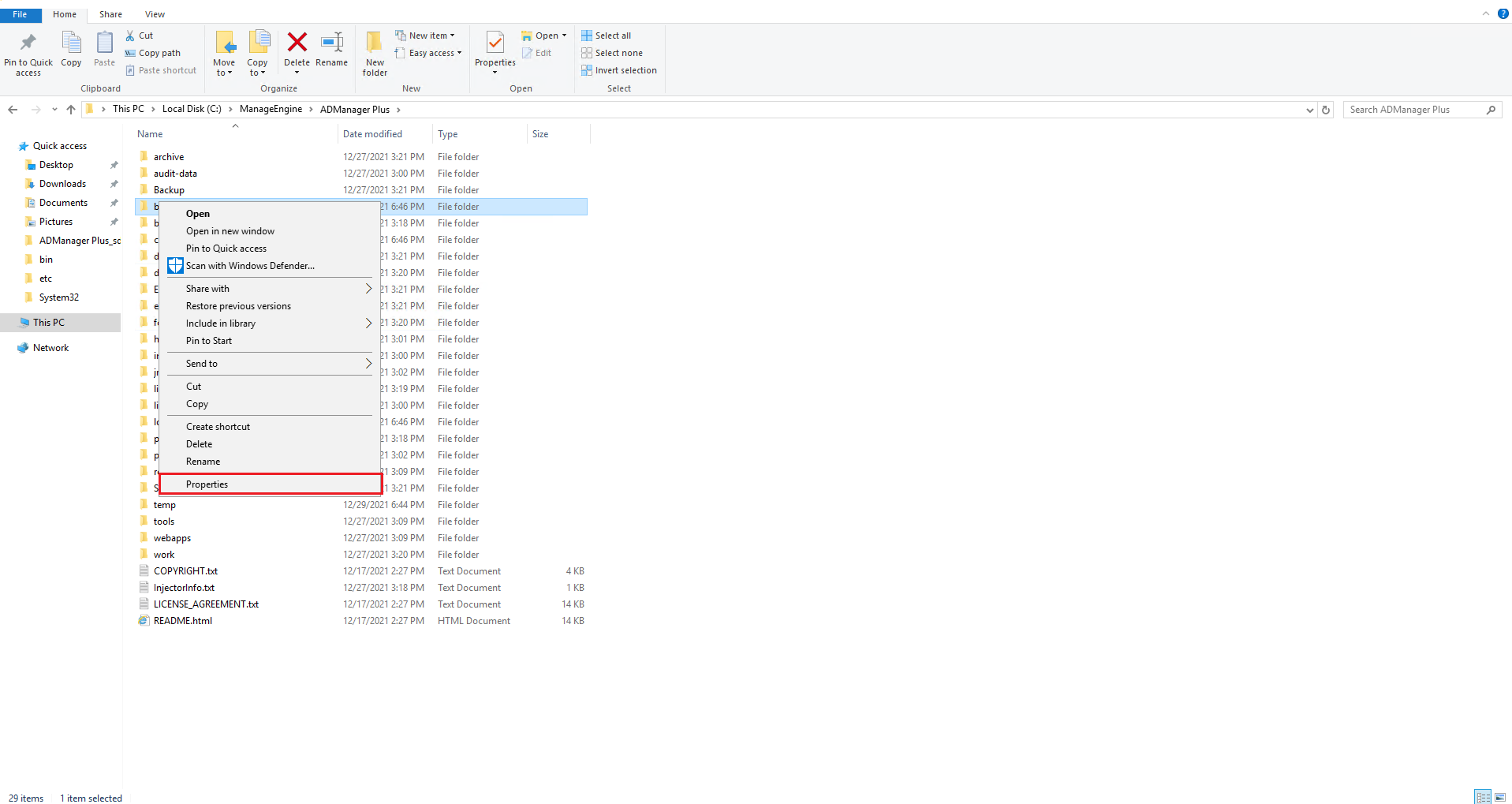Switch to the Share ribbon tab

110,14
